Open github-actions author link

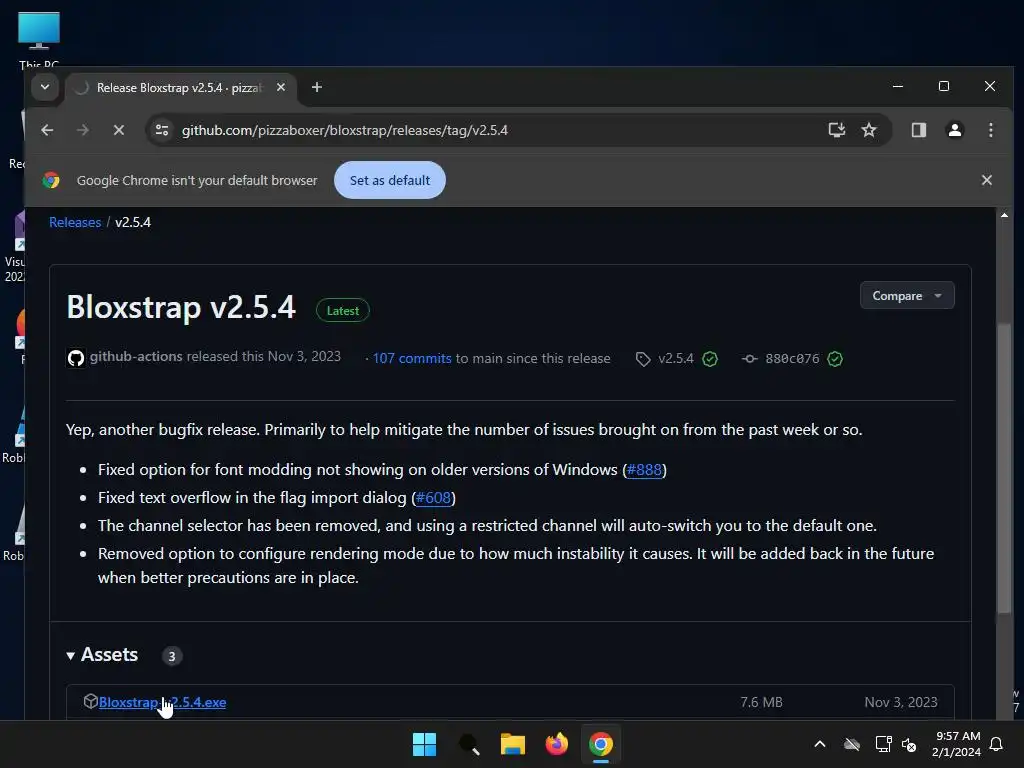point(136,357)
